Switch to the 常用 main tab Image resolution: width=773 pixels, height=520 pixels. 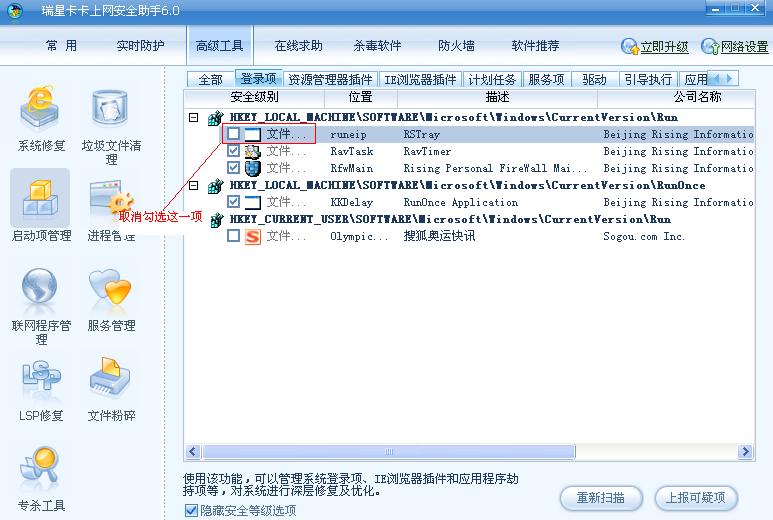pos(62,46)
